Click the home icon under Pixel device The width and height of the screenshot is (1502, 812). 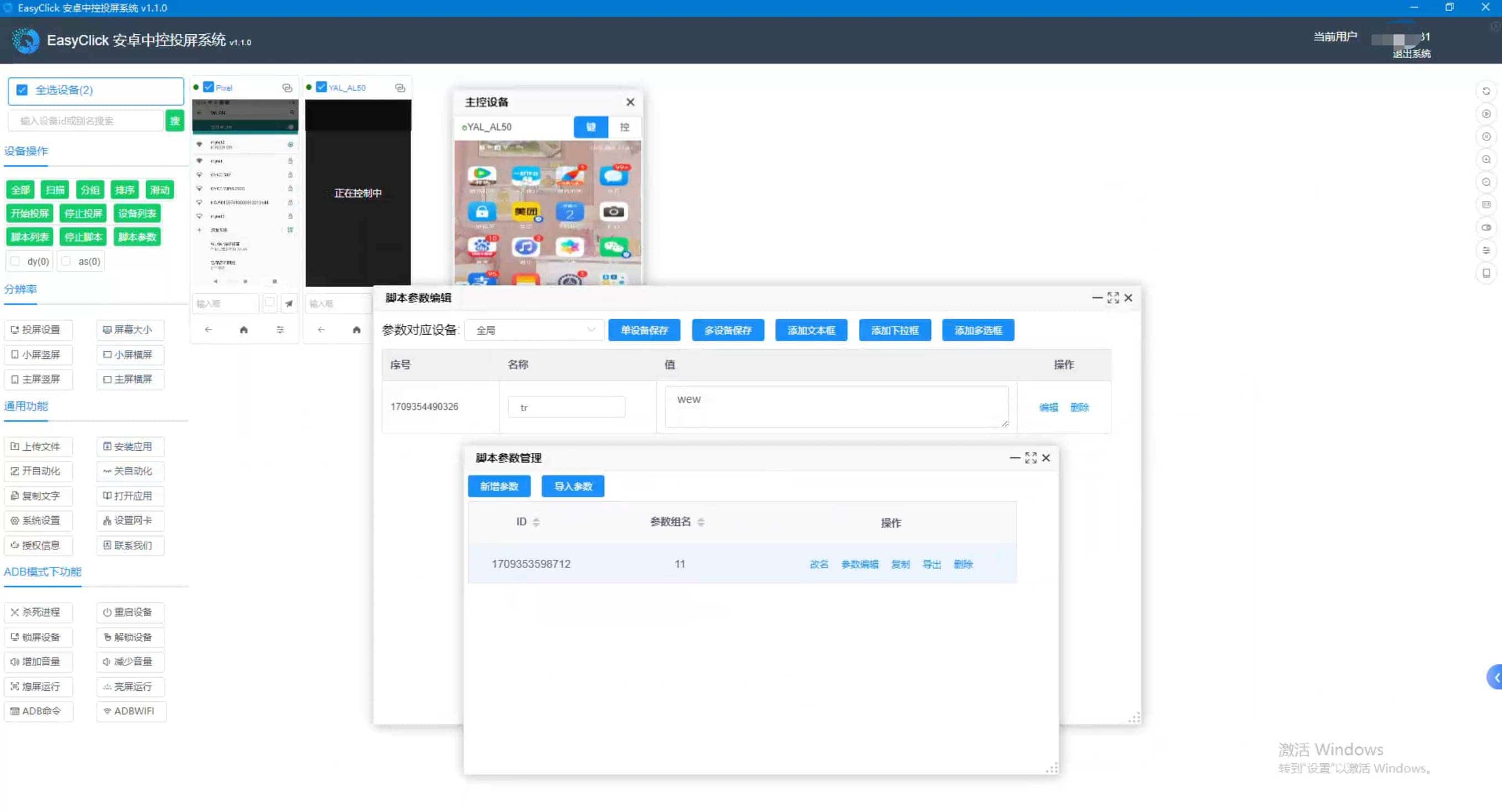(x=244, y=330)
